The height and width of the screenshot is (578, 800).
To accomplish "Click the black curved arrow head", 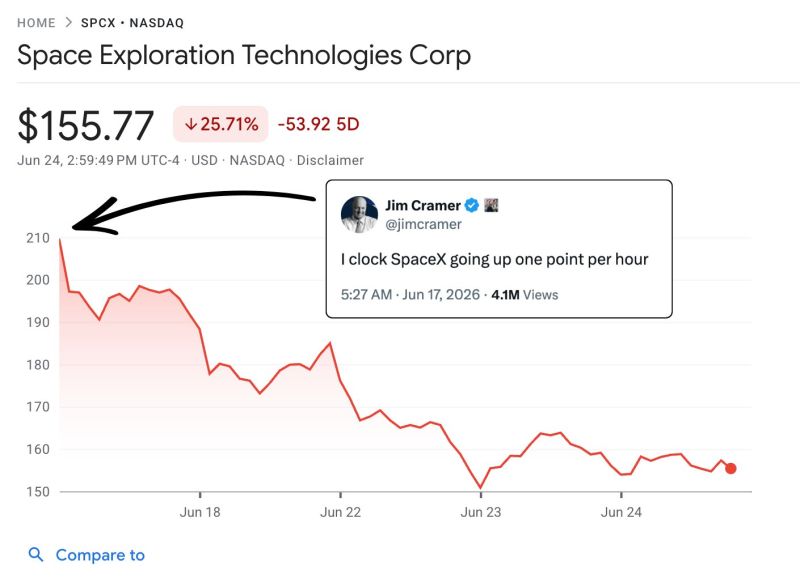I will (94, 218).
